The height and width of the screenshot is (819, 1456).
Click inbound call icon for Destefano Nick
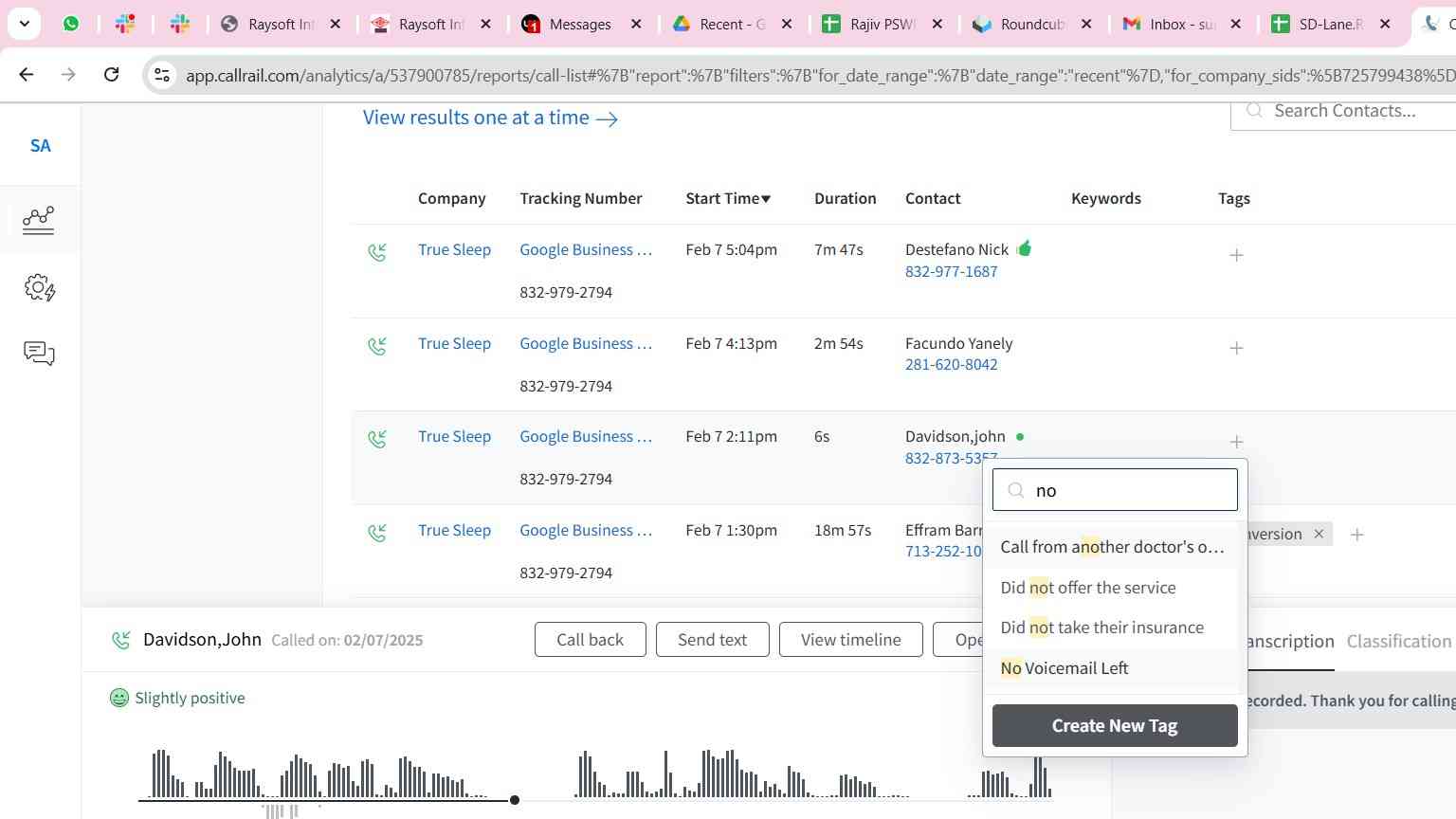pyautogui.click(x=377, y=252)
